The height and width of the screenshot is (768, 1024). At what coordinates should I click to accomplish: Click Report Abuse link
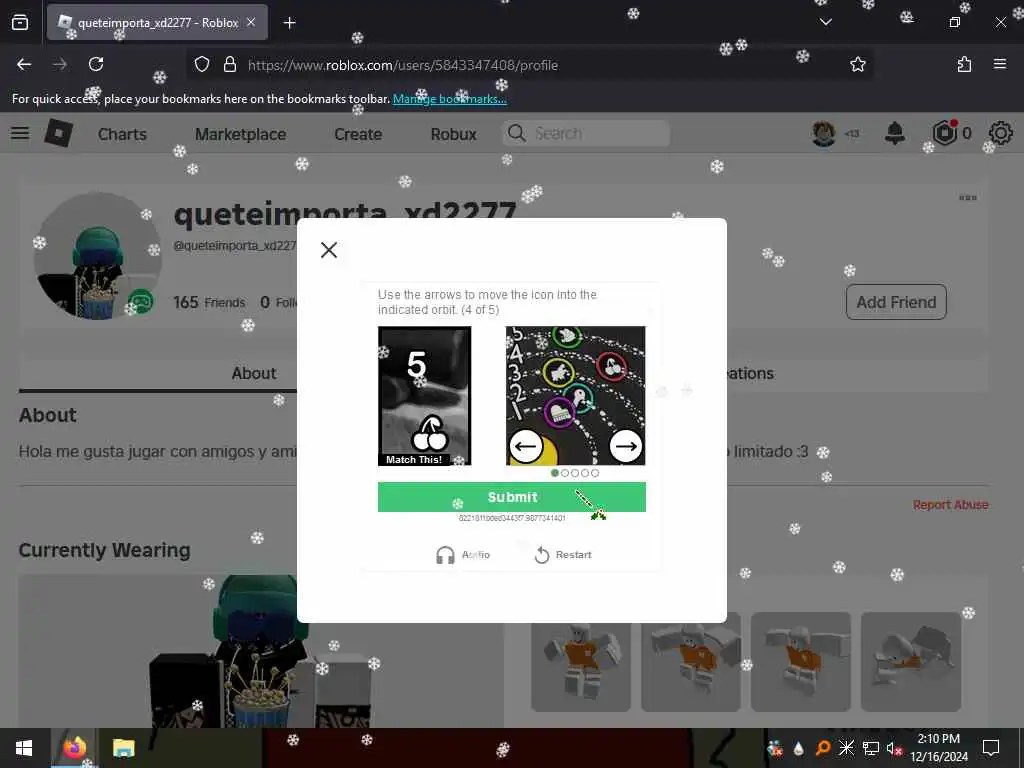click(950, 505)
